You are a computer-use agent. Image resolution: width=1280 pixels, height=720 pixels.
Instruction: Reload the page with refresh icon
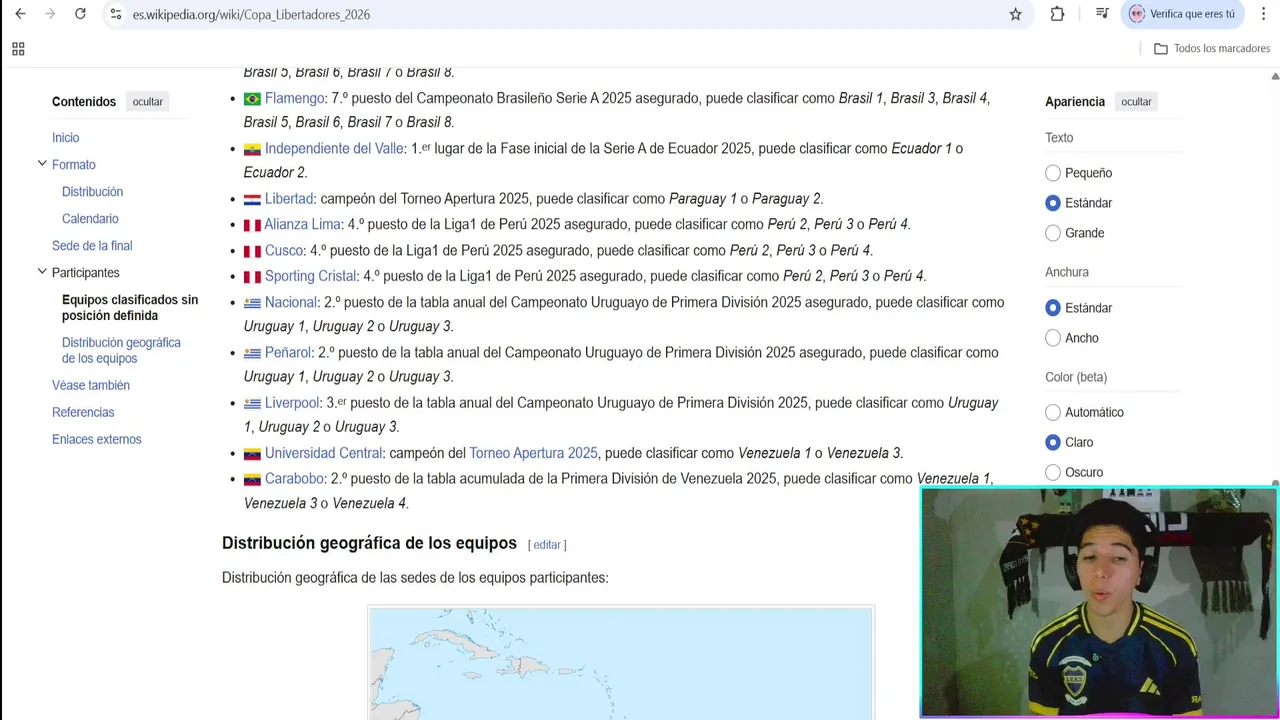[80, 14]
